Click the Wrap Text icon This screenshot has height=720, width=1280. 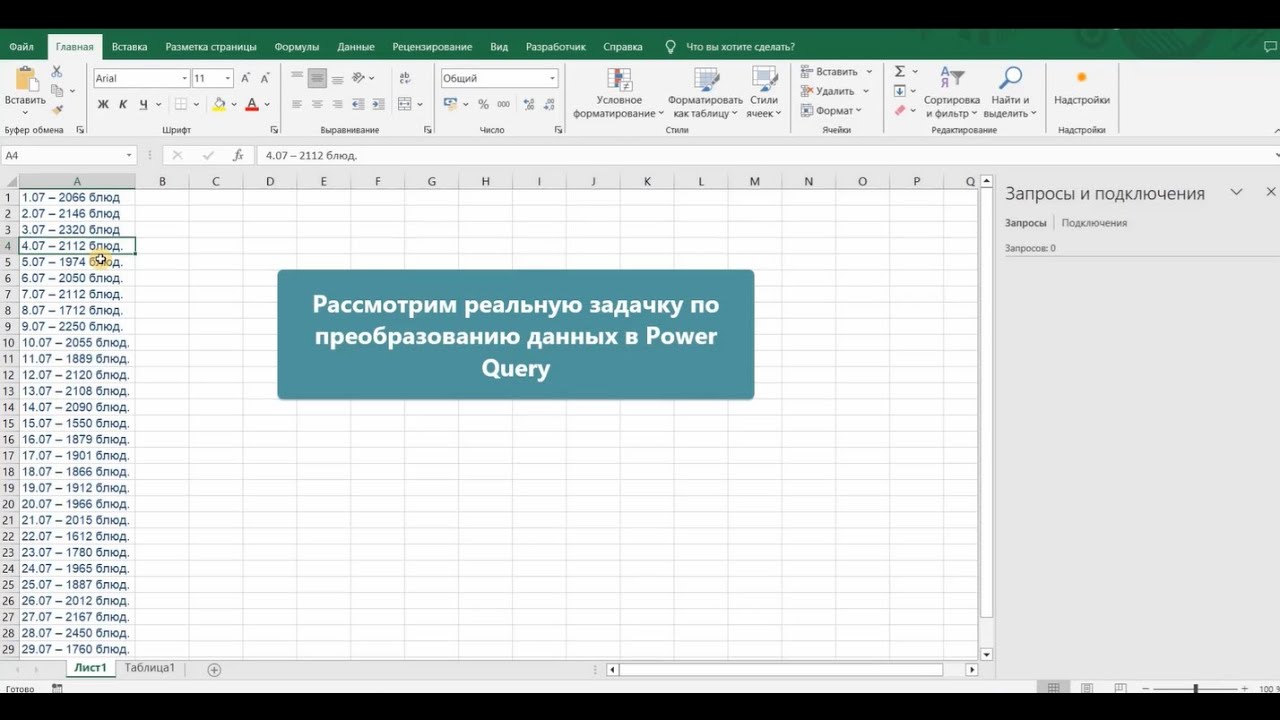[404, 78]
